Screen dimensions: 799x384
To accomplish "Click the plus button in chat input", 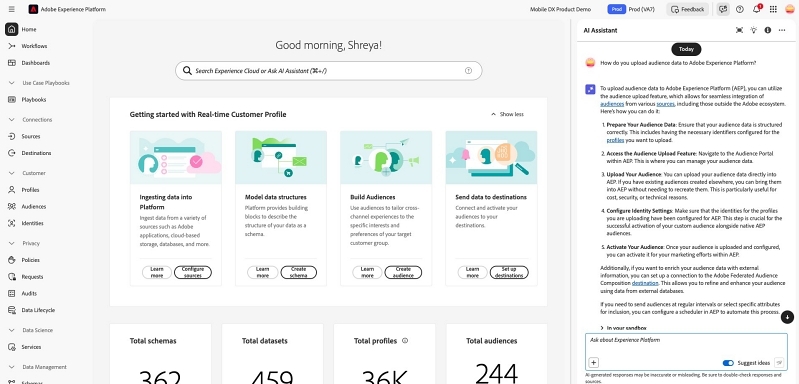I will tap(594, 363).
